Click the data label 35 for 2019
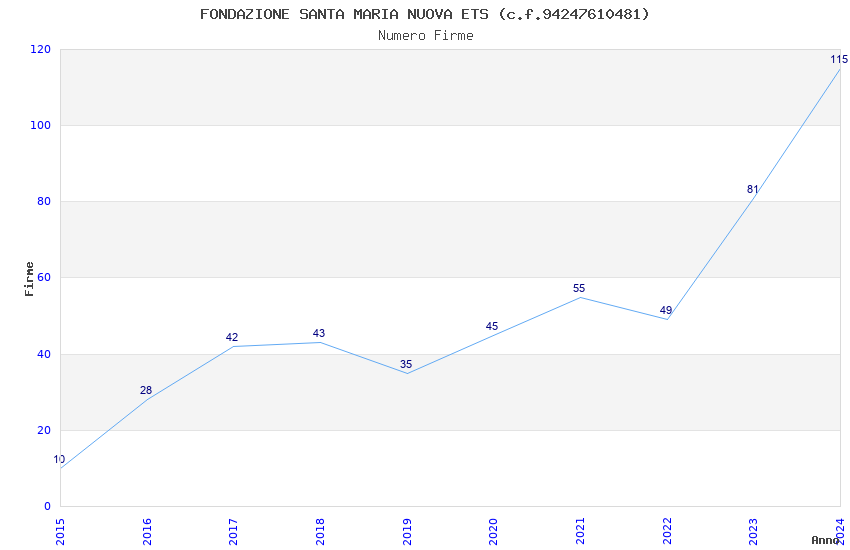The image size is (850, 550). pos(406,364)
